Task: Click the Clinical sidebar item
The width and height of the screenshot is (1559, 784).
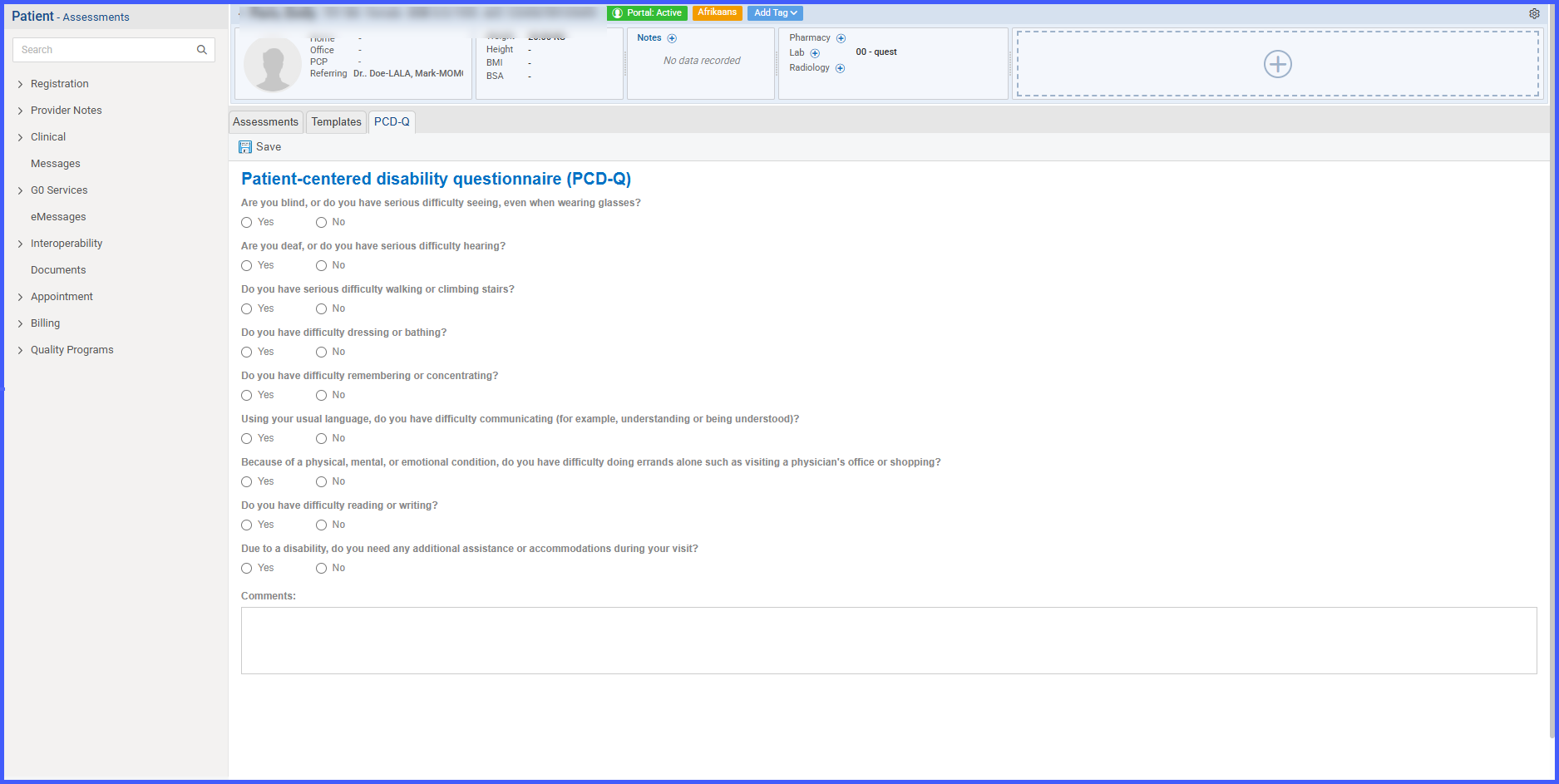Action: pos(48,137)
